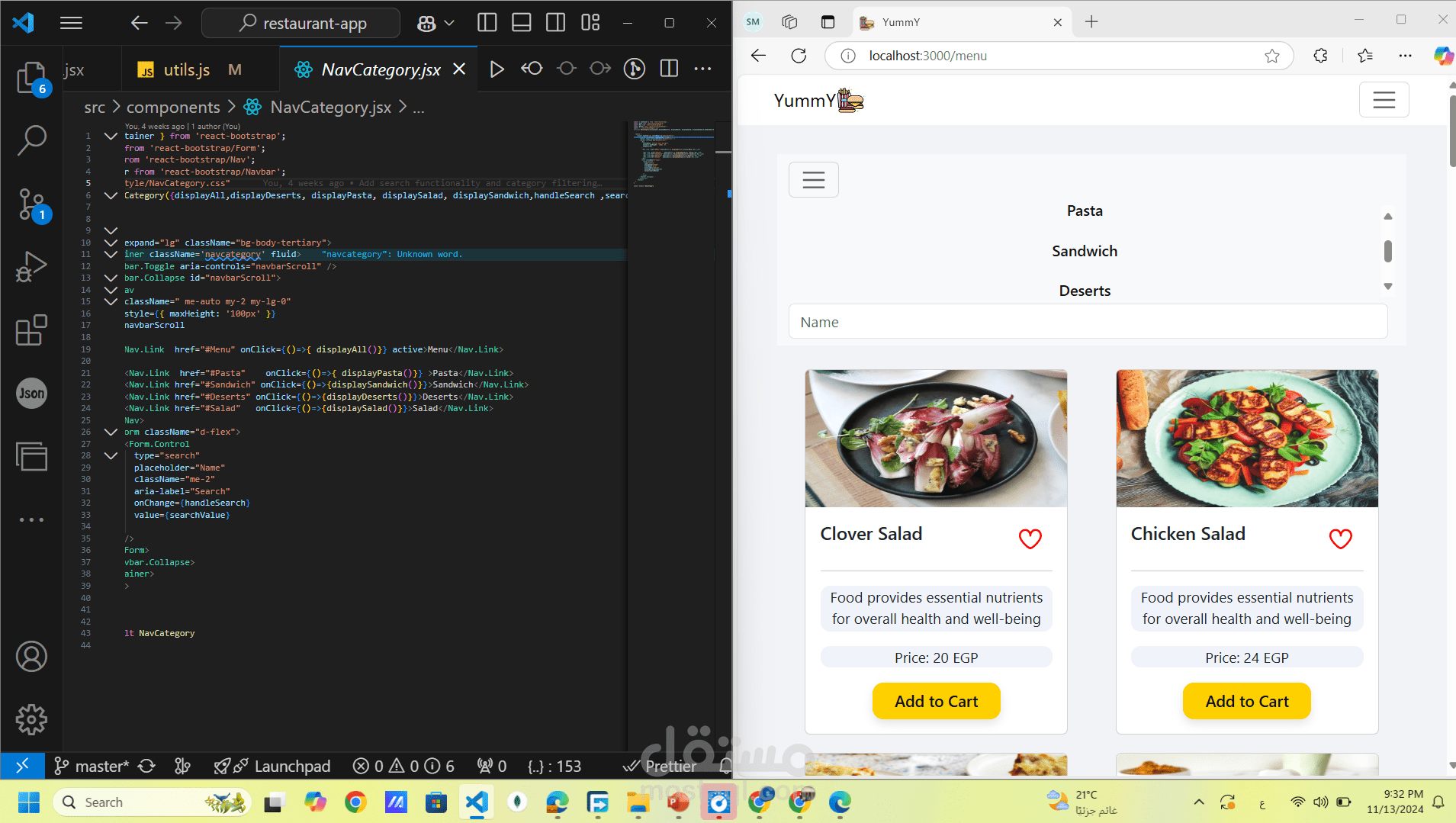Open editor More Actions ellipsis menu

702,69
